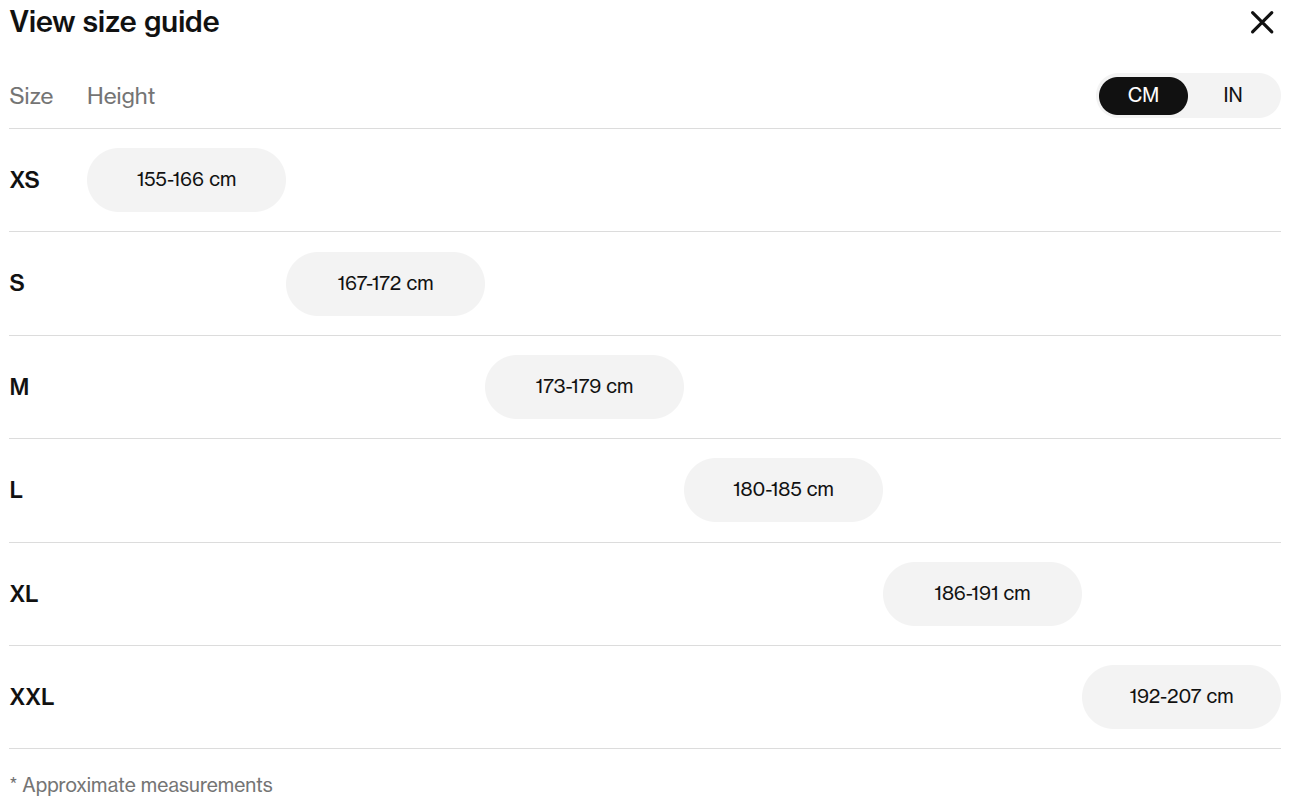The image size is (1292, 811).
Task: Click the Size column header
Action: pyautogui.click(x=31, y=96)
